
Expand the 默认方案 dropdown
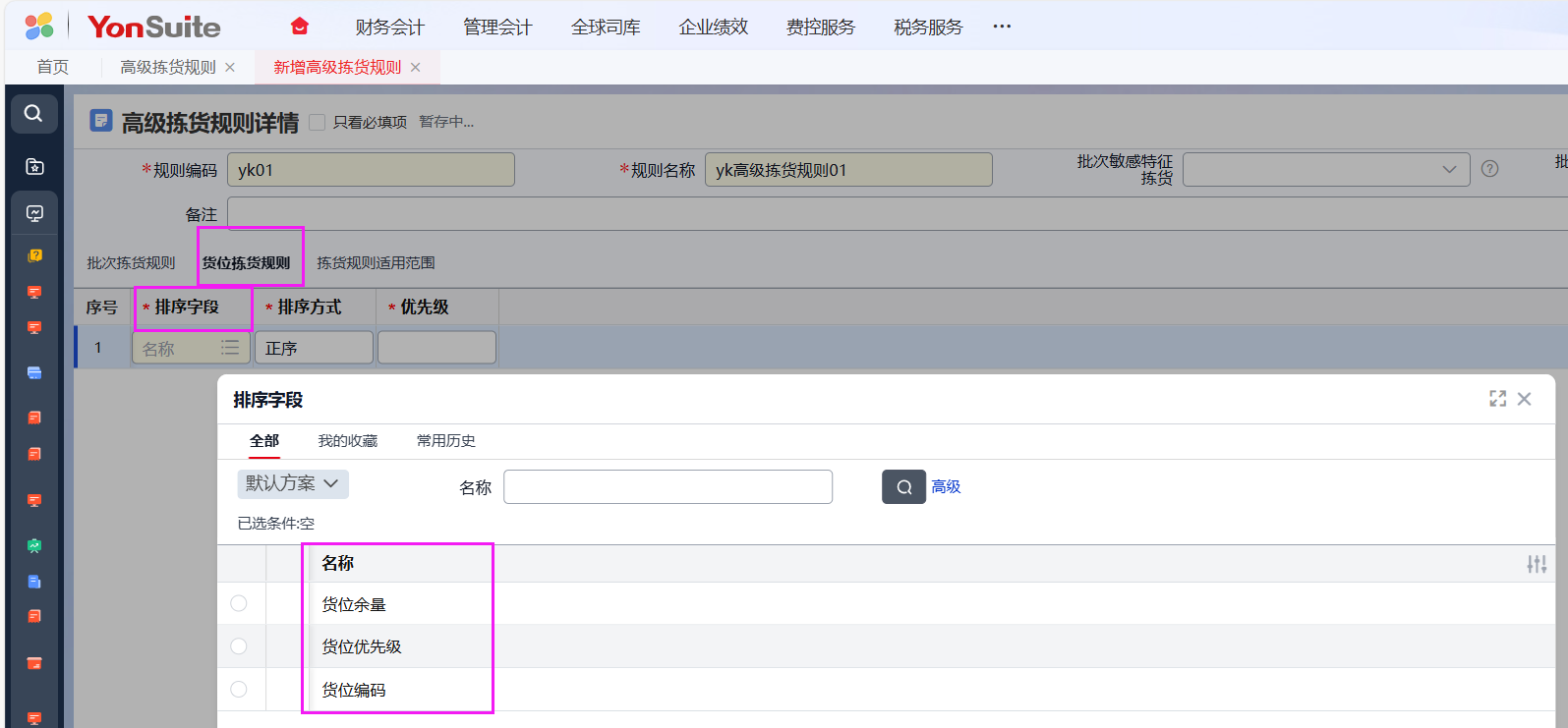pos(293,483)
